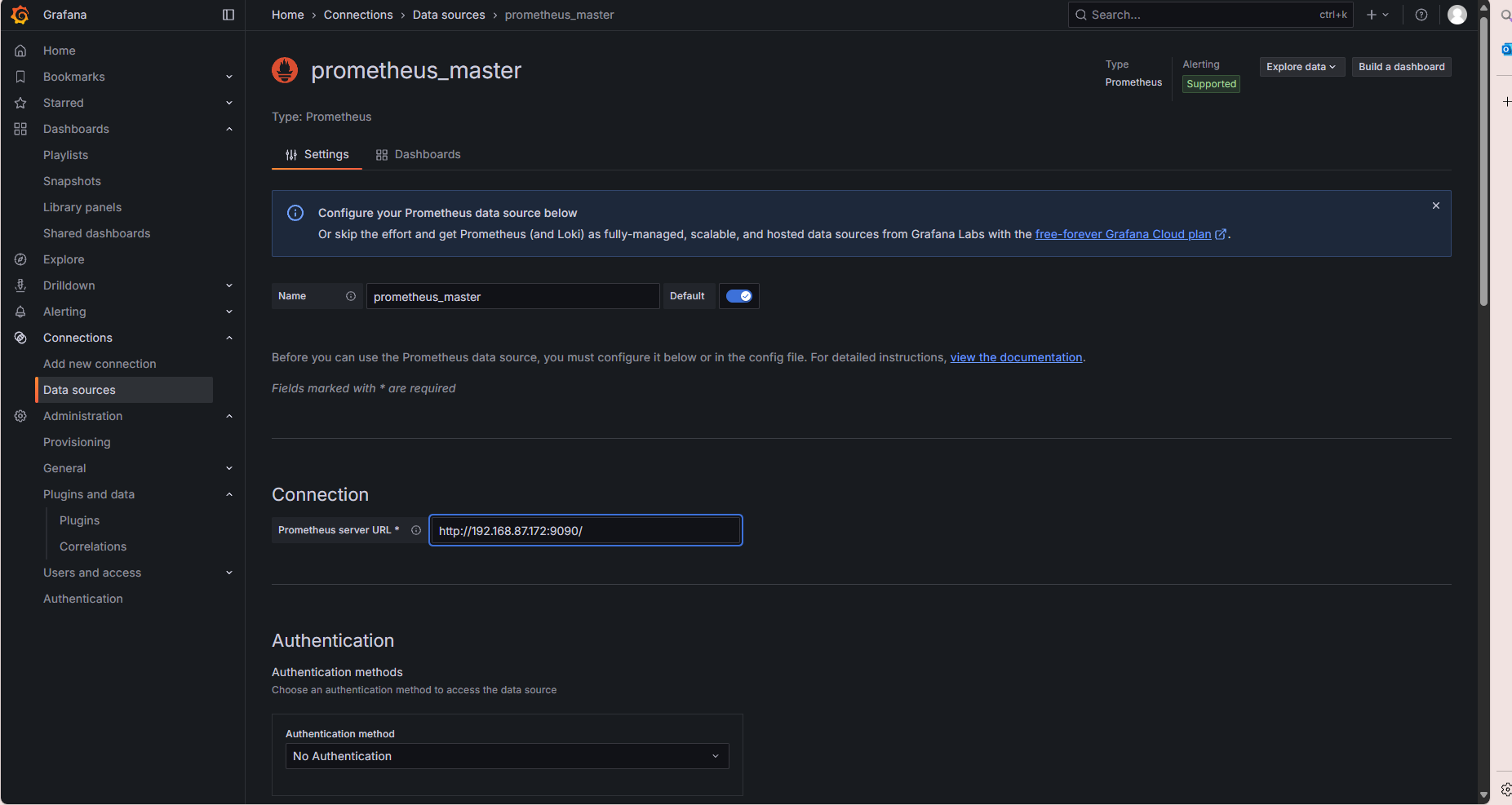Focus the Name input field

coord(513,296)
